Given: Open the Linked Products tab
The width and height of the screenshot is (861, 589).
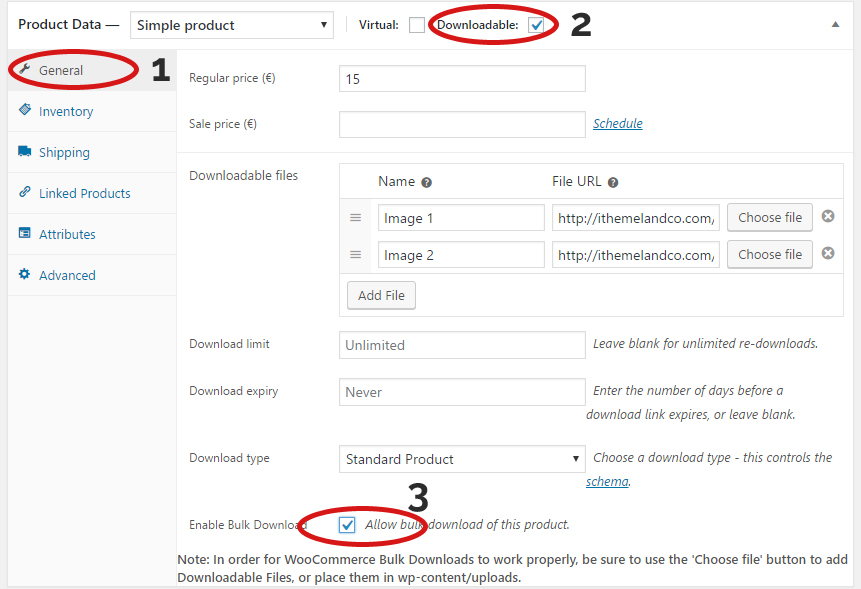Looking at the screenshot, I should [84, 193].
